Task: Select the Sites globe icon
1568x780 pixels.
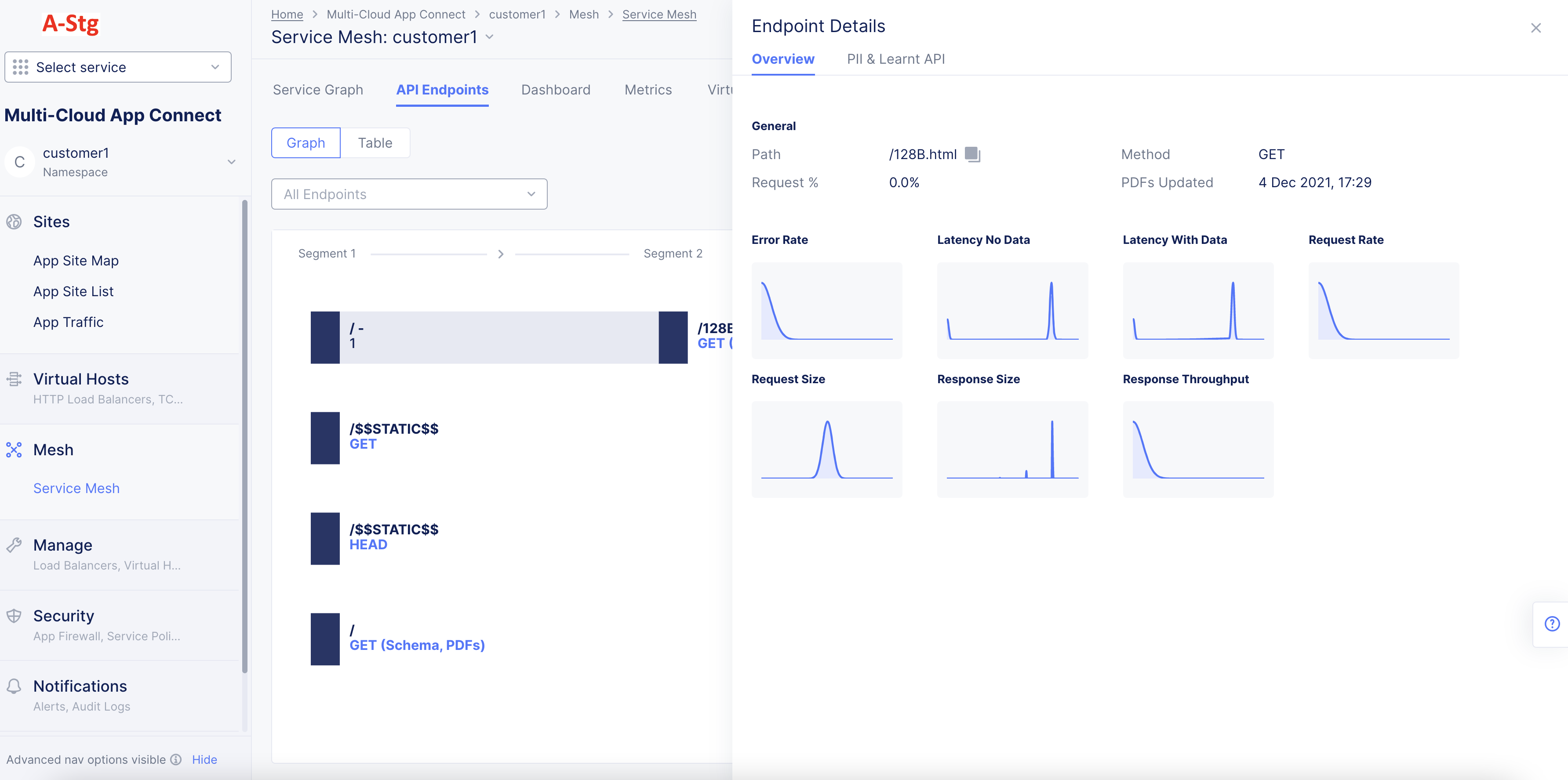Action: tap(15, 221)
